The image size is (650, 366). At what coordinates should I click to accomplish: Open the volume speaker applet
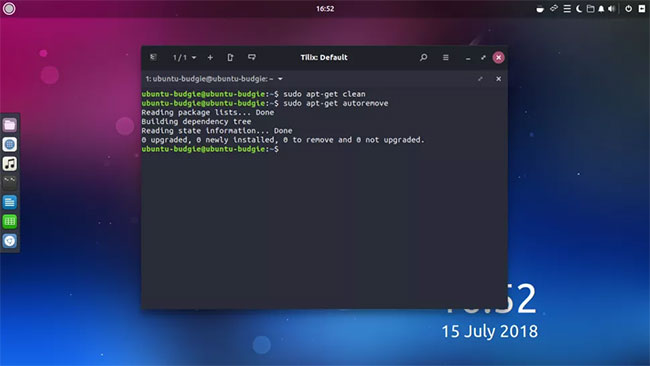[x=611, y=9]
